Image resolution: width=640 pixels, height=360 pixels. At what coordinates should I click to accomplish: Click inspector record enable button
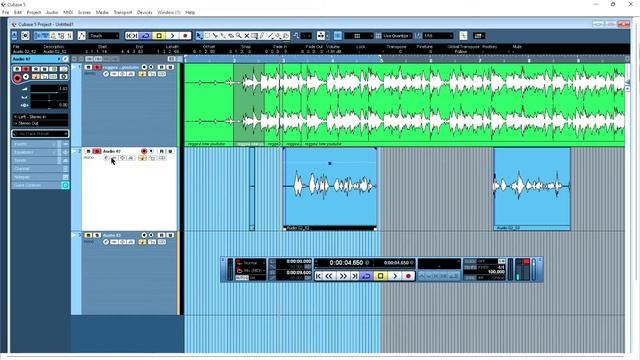tap(17, 78)
